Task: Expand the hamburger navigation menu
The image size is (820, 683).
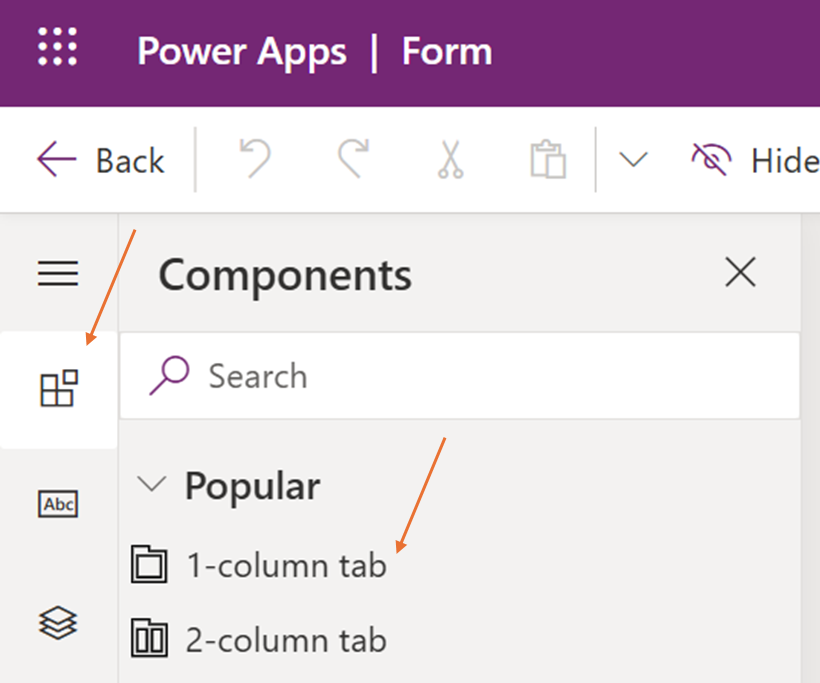Action: point(58,273)
